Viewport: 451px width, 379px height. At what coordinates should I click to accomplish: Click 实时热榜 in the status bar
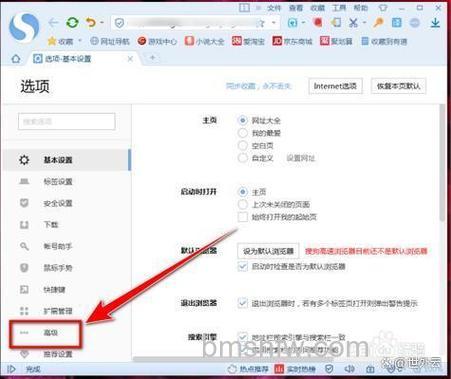point(295,369)
